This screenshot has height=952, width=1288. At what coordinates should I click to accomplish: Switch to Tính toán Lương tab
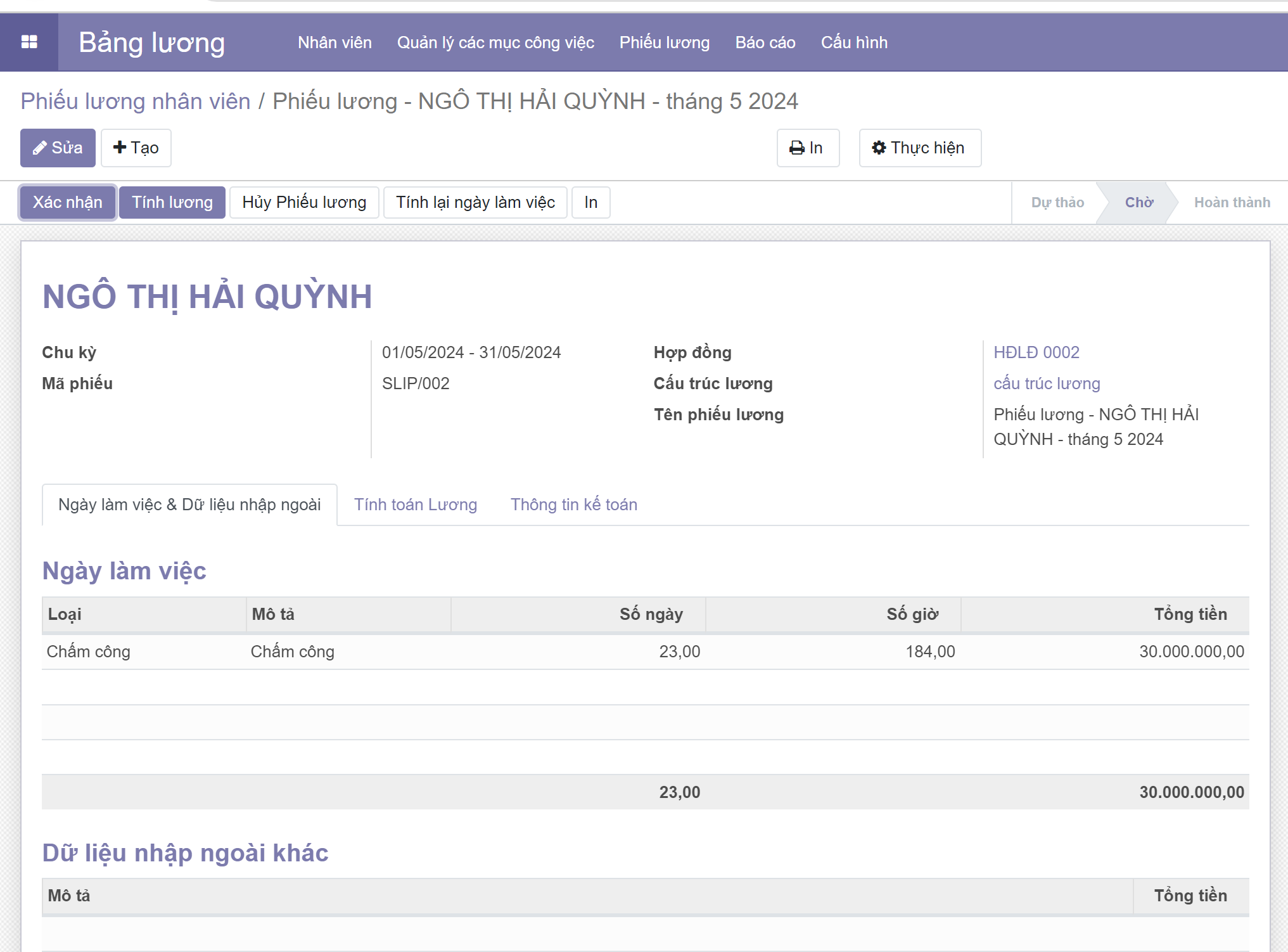[415, 505]
